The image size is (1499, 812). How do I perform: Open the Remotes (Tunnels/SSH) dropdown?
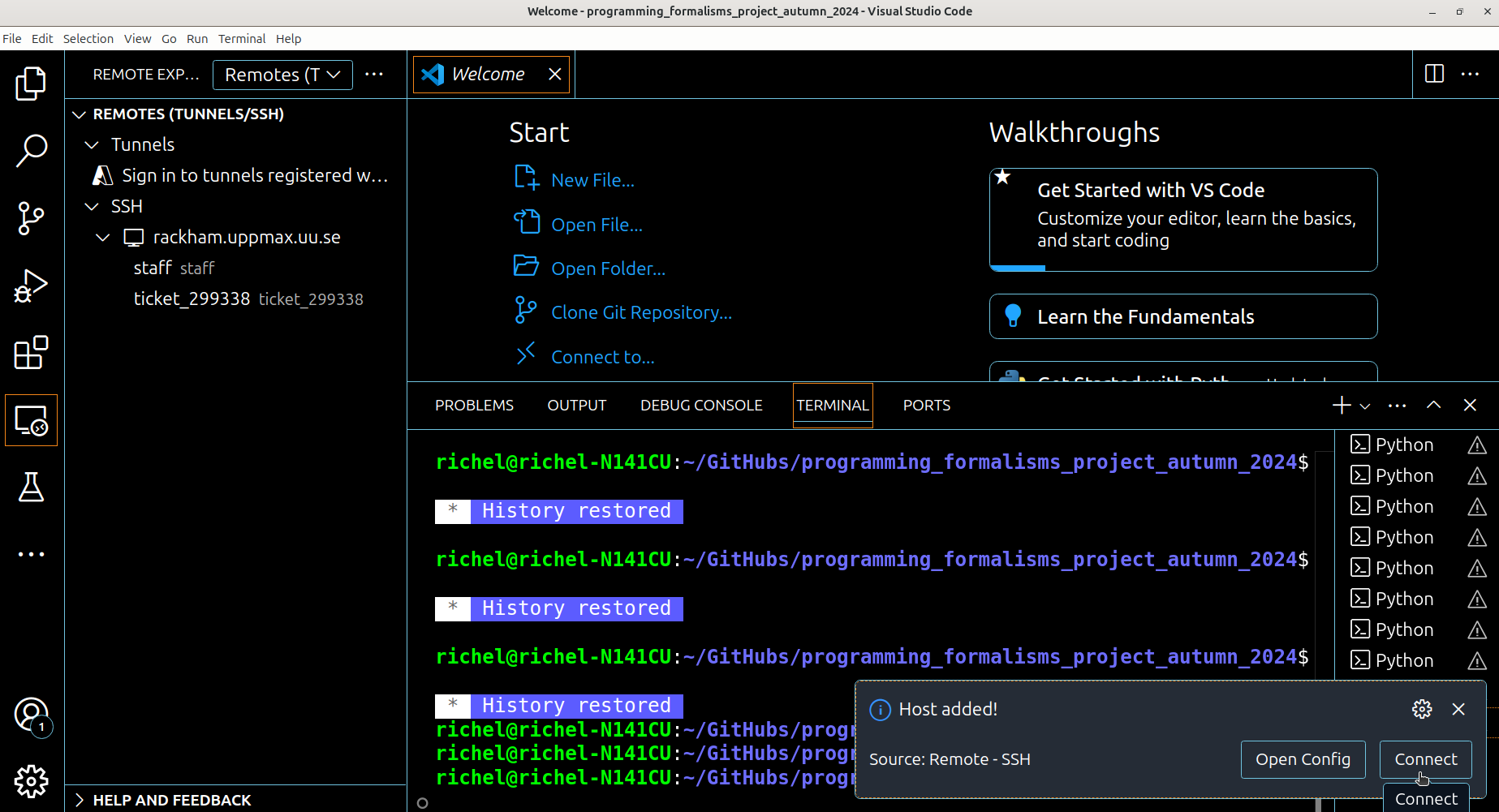[x=282, y=75]
